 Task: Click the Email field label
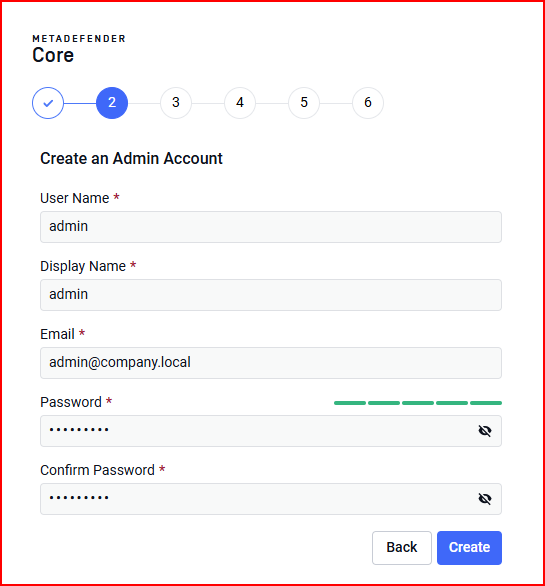[58, 334]
